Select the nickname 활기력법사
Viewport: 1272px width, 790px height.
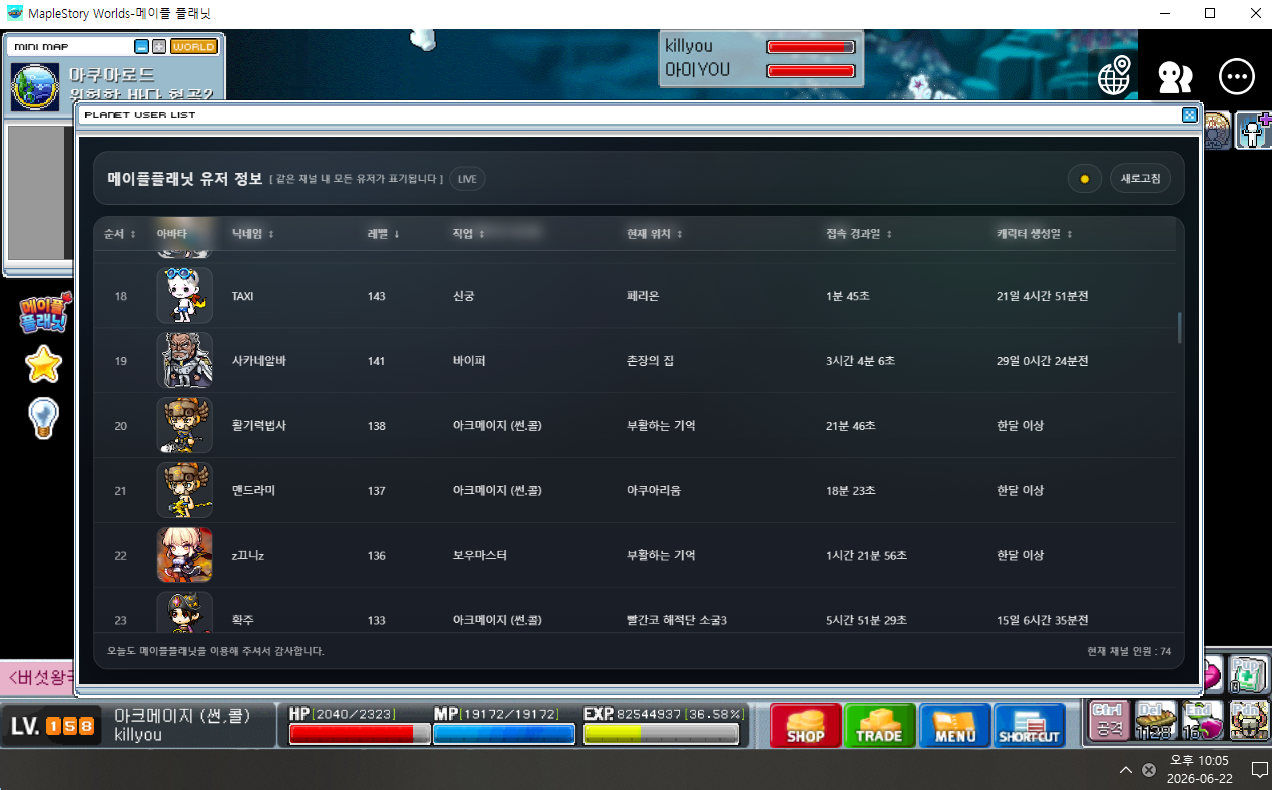[259, 426]
